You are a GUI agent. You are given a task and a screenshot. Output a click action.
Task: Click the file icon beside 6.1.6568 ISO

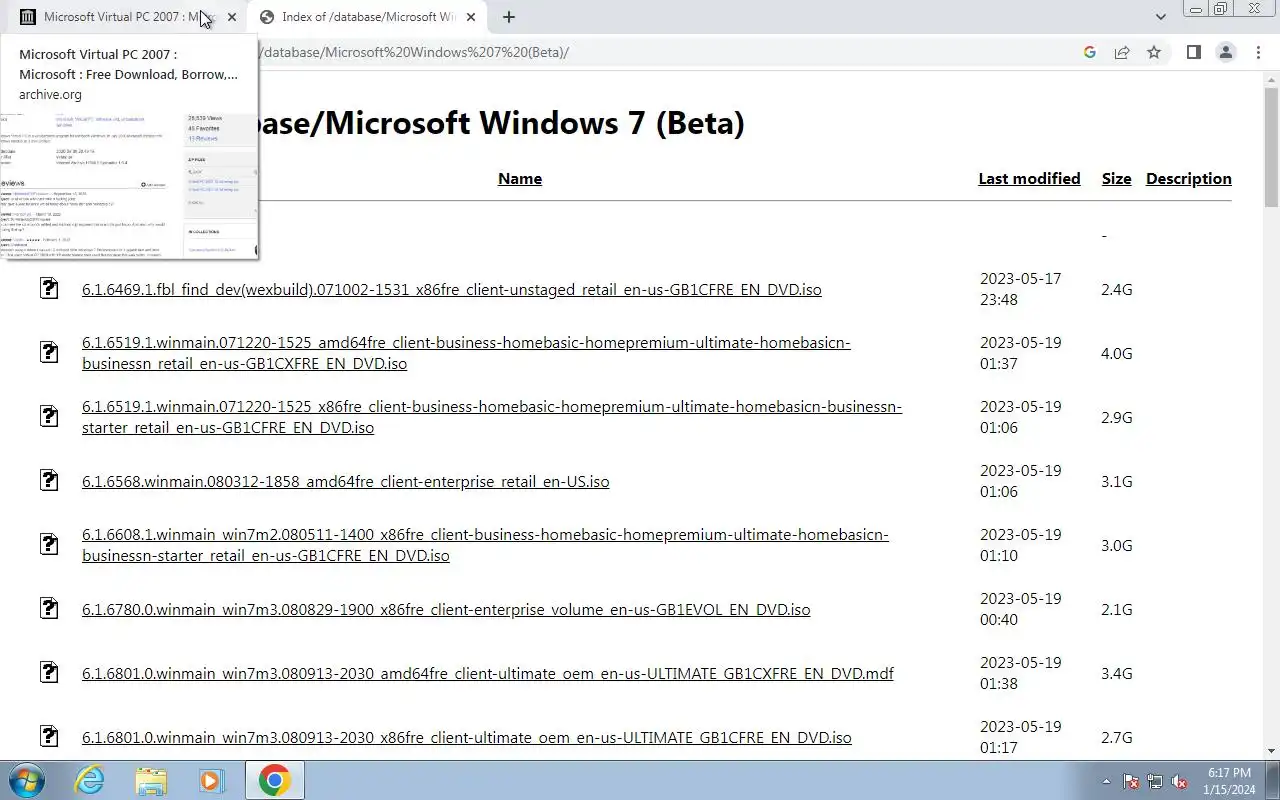(49, 480)
